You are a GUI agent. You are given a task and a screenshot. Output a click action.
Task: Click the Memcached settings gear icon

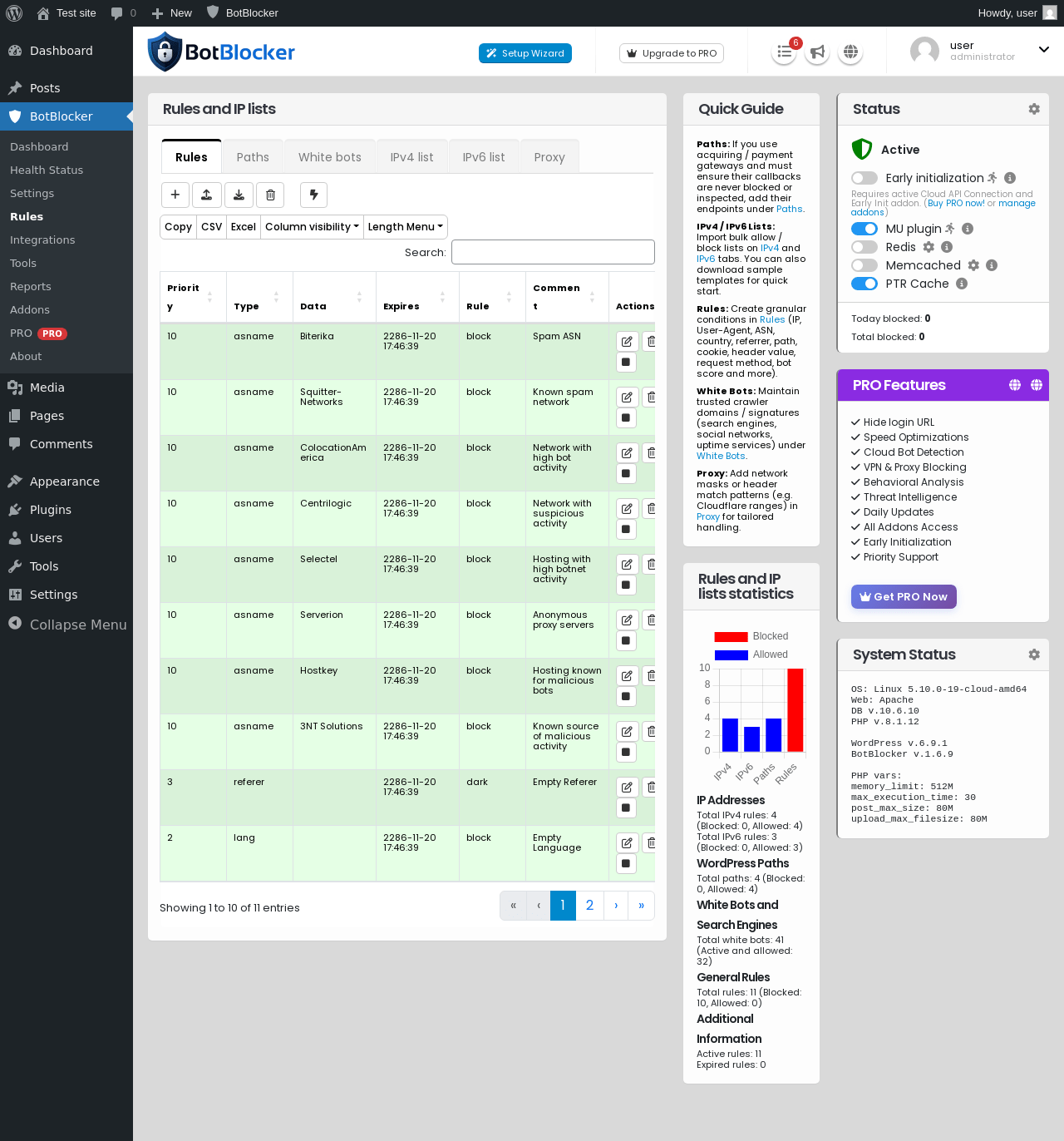point(973,265)
